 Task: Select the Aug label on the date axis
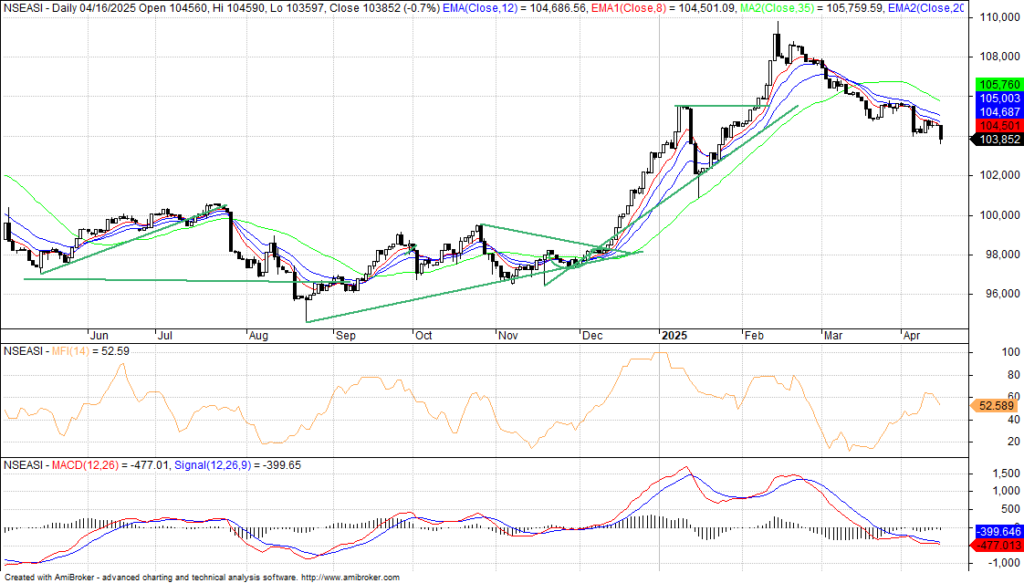[x=258, y=336]
